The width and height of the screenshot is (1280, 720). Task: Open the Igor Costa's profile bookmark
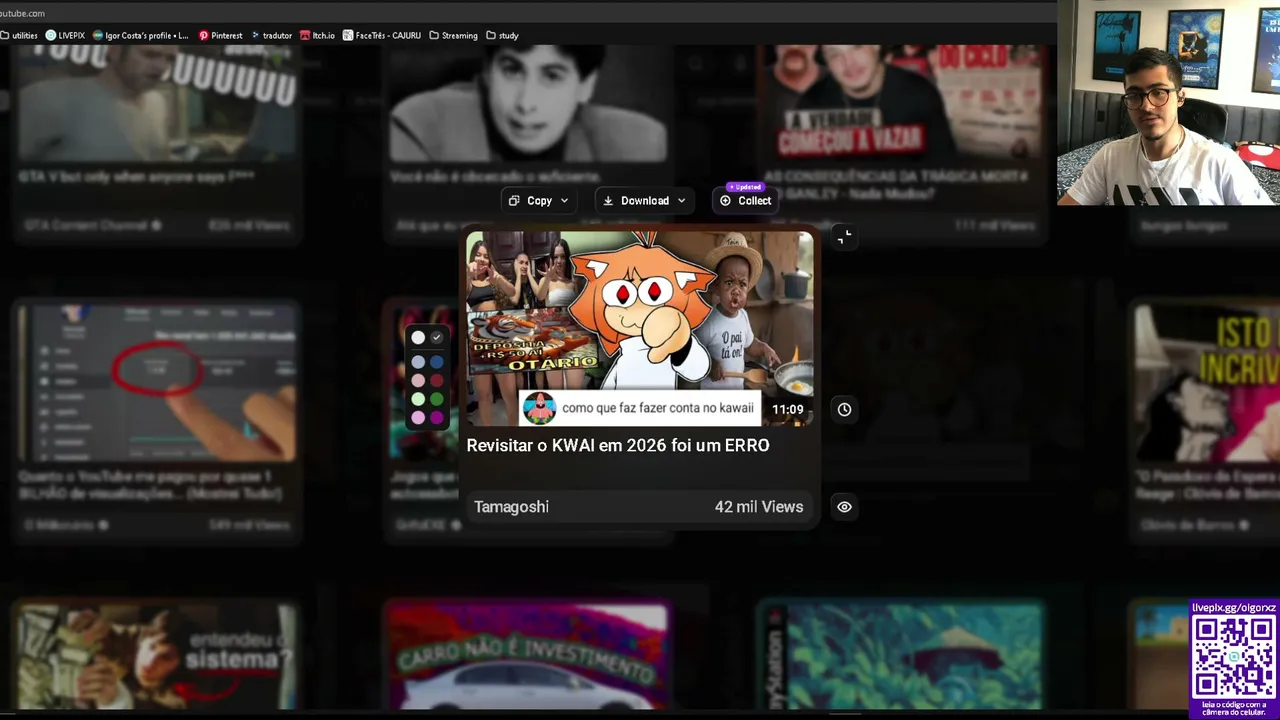point(140,35)
